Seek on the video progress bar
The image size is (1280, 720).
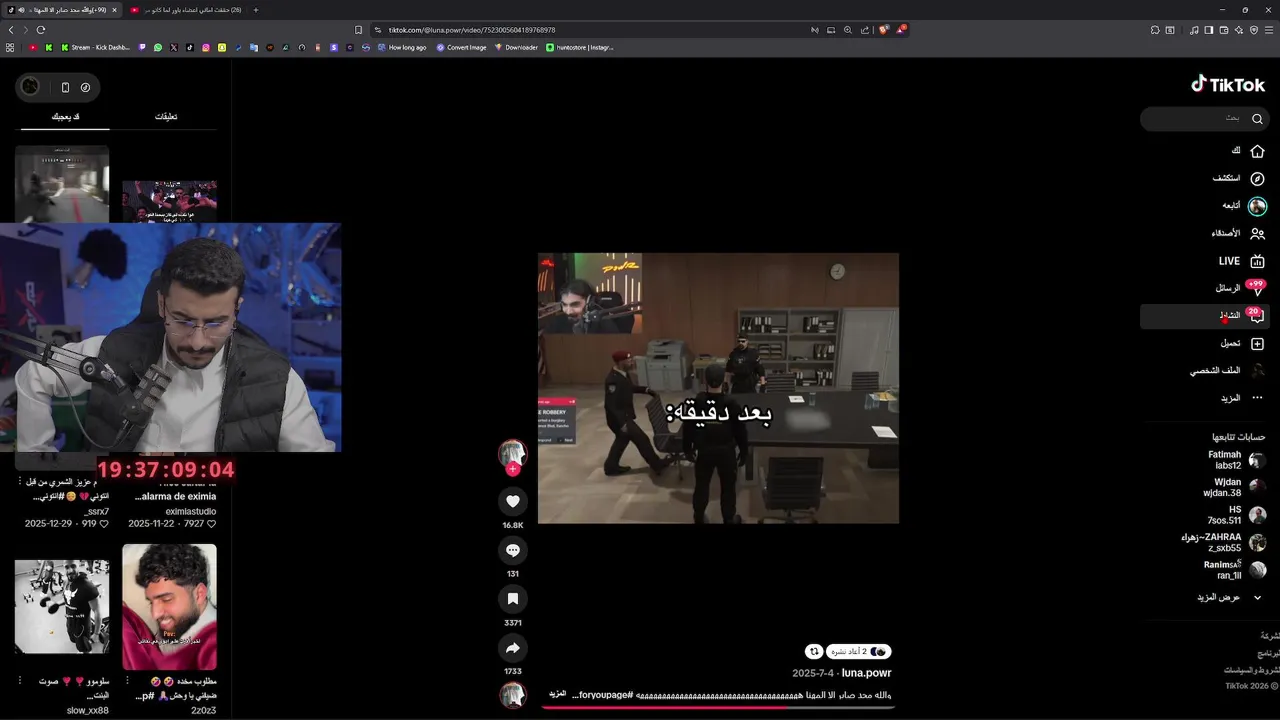point(718,708)
